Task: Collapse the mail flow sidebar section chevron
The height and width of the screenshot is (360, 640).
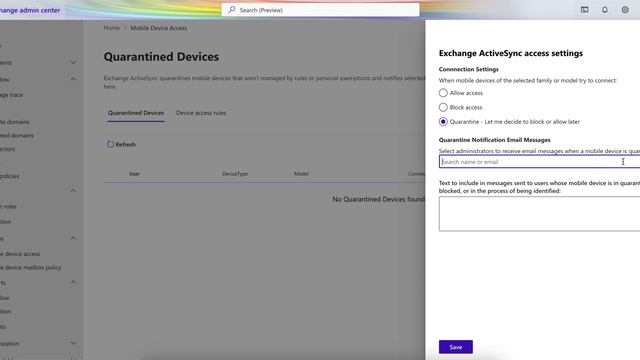Action: click(73, 79)
